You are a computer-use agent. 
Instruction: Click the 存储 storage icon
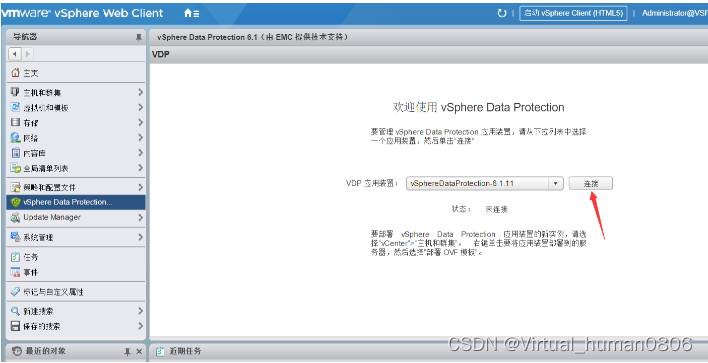pos(16,122)
